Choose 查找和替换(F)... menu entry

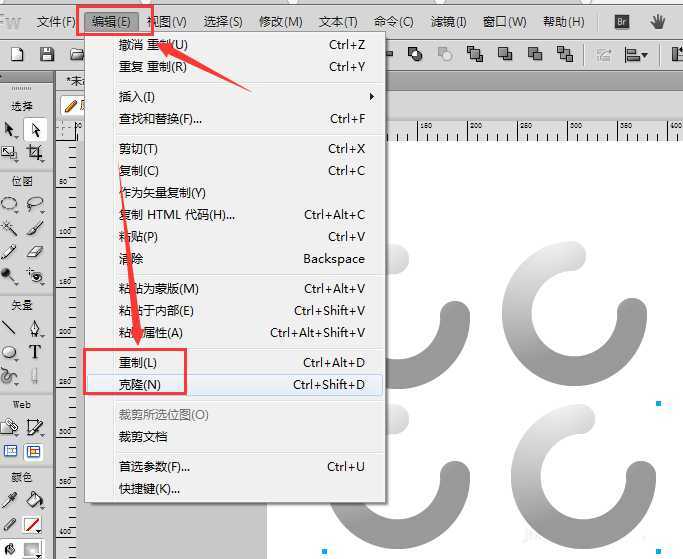235,119
